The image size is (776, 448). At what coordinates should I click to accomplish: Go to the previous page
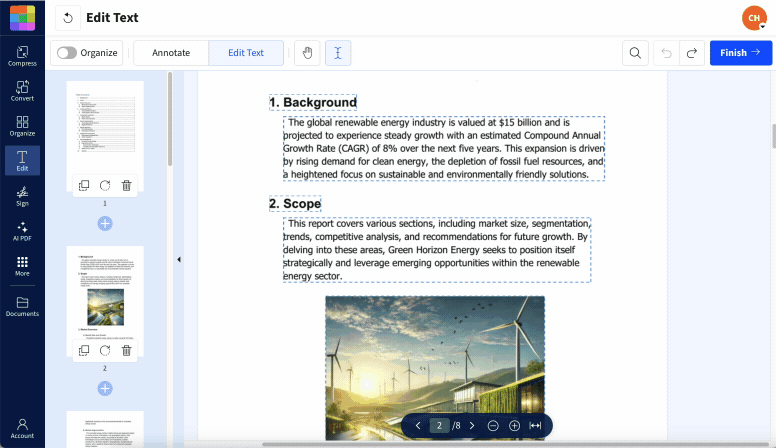pos(418,426)
